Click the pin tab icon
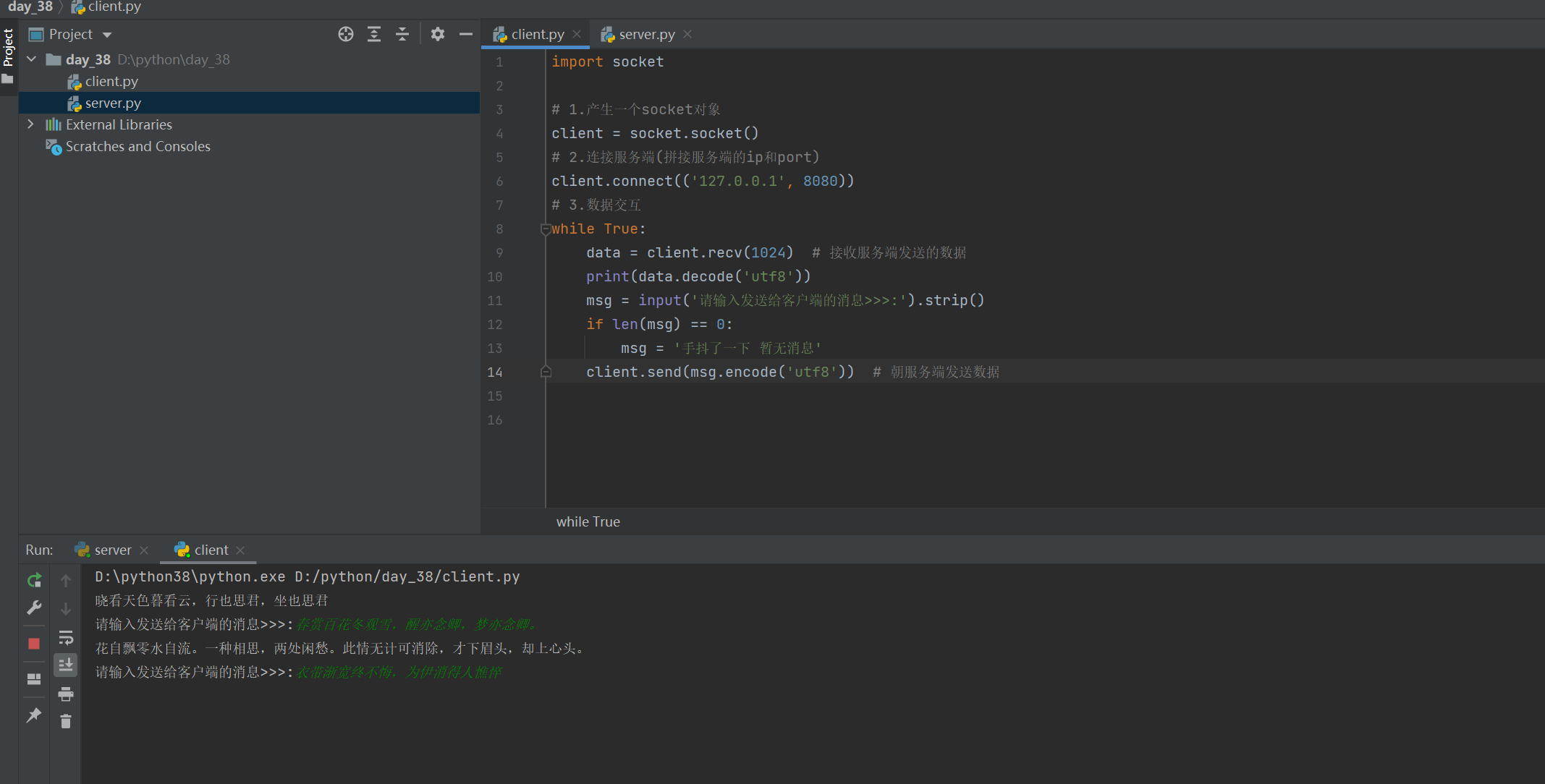 34,715
